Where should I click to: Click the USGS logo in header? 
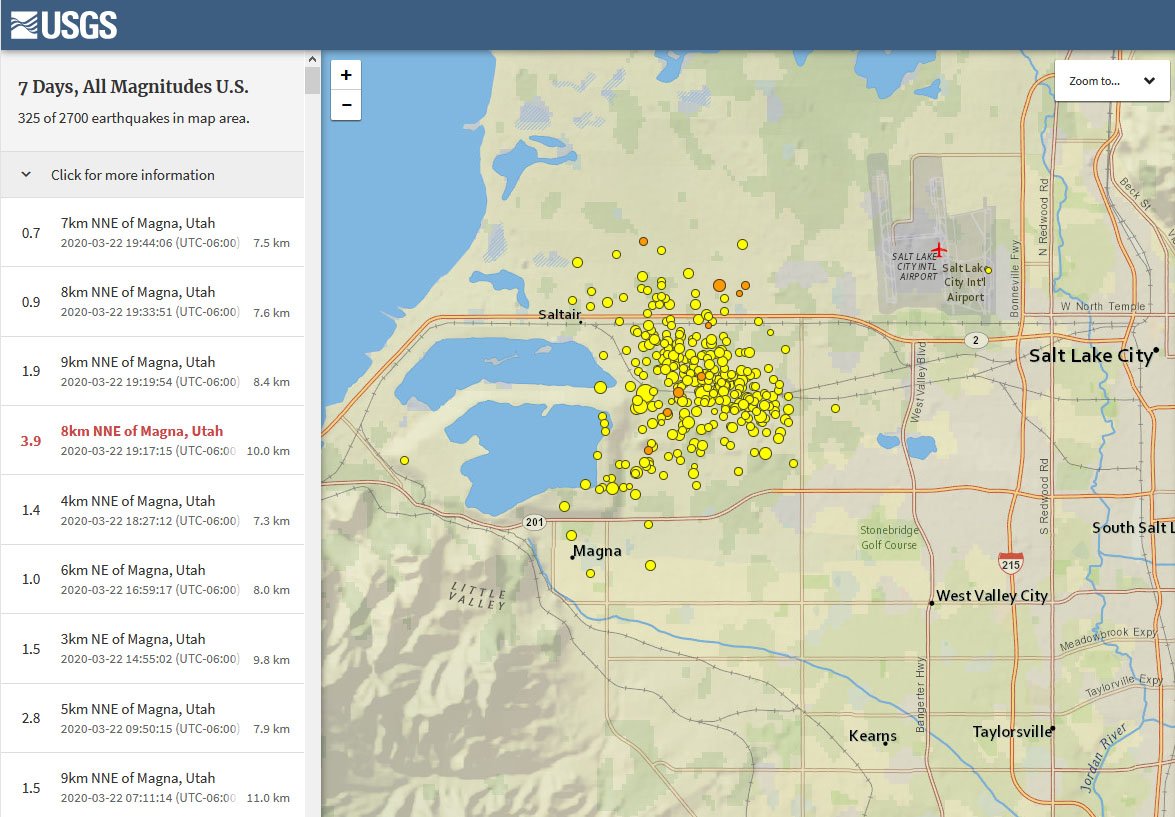click(x=64, y=25)
